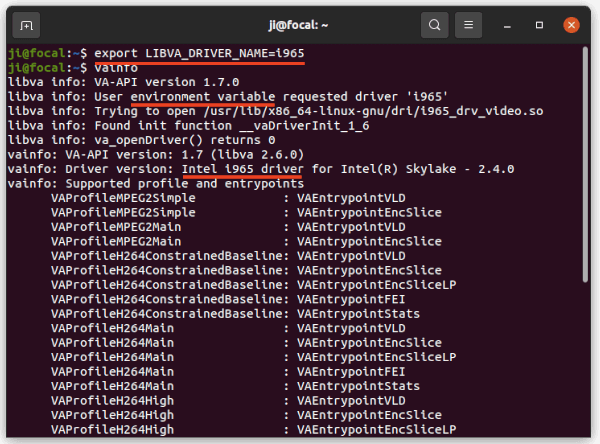
Task: Click the export LIBVA_DRIVER_NAME=i965 command
Action: (x=199, y=53)
